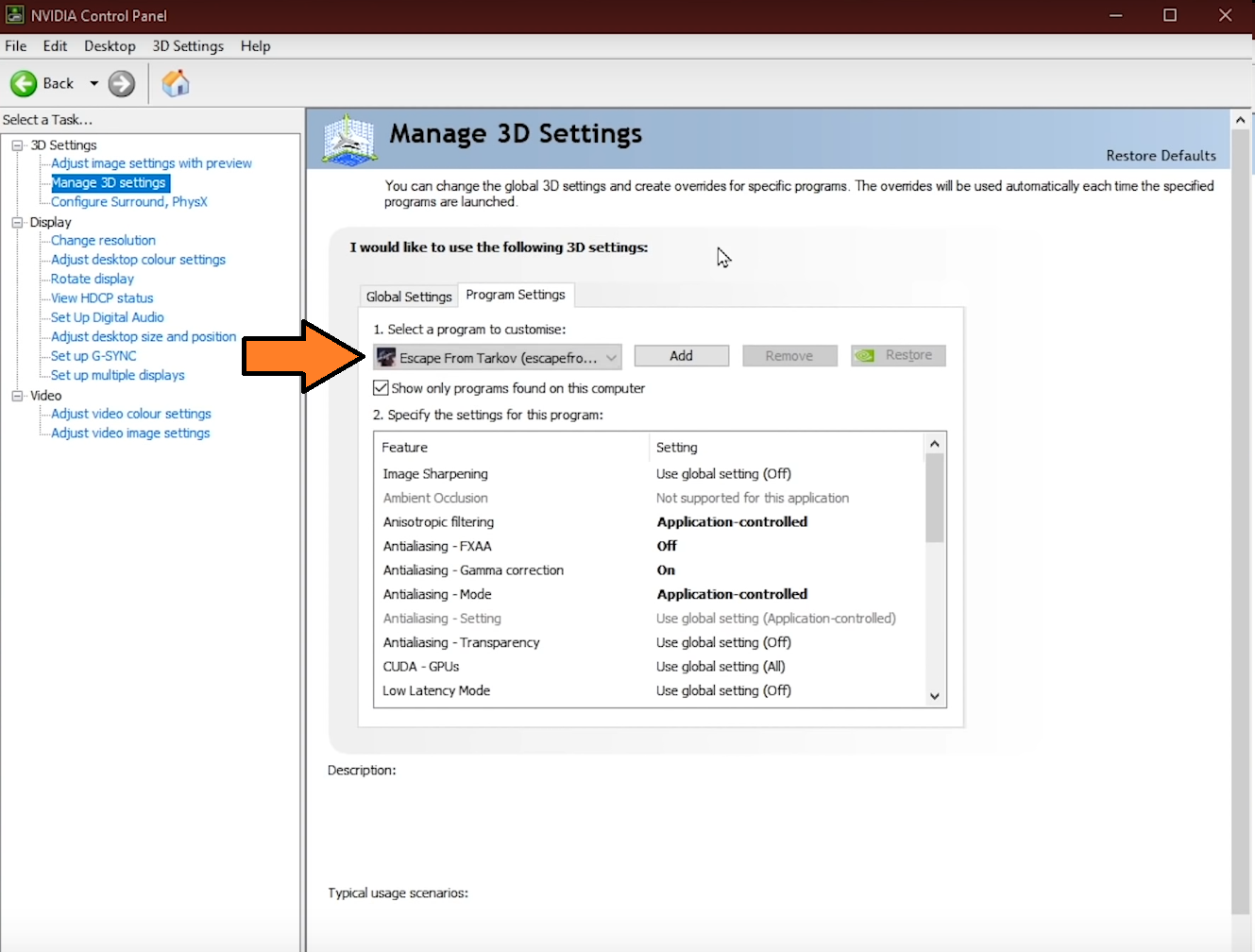Image resolution: width=1255 pixels, height=952 pixels.
Task: Click the Antialiasing - Setting row
Action: (x=650, y=619)
